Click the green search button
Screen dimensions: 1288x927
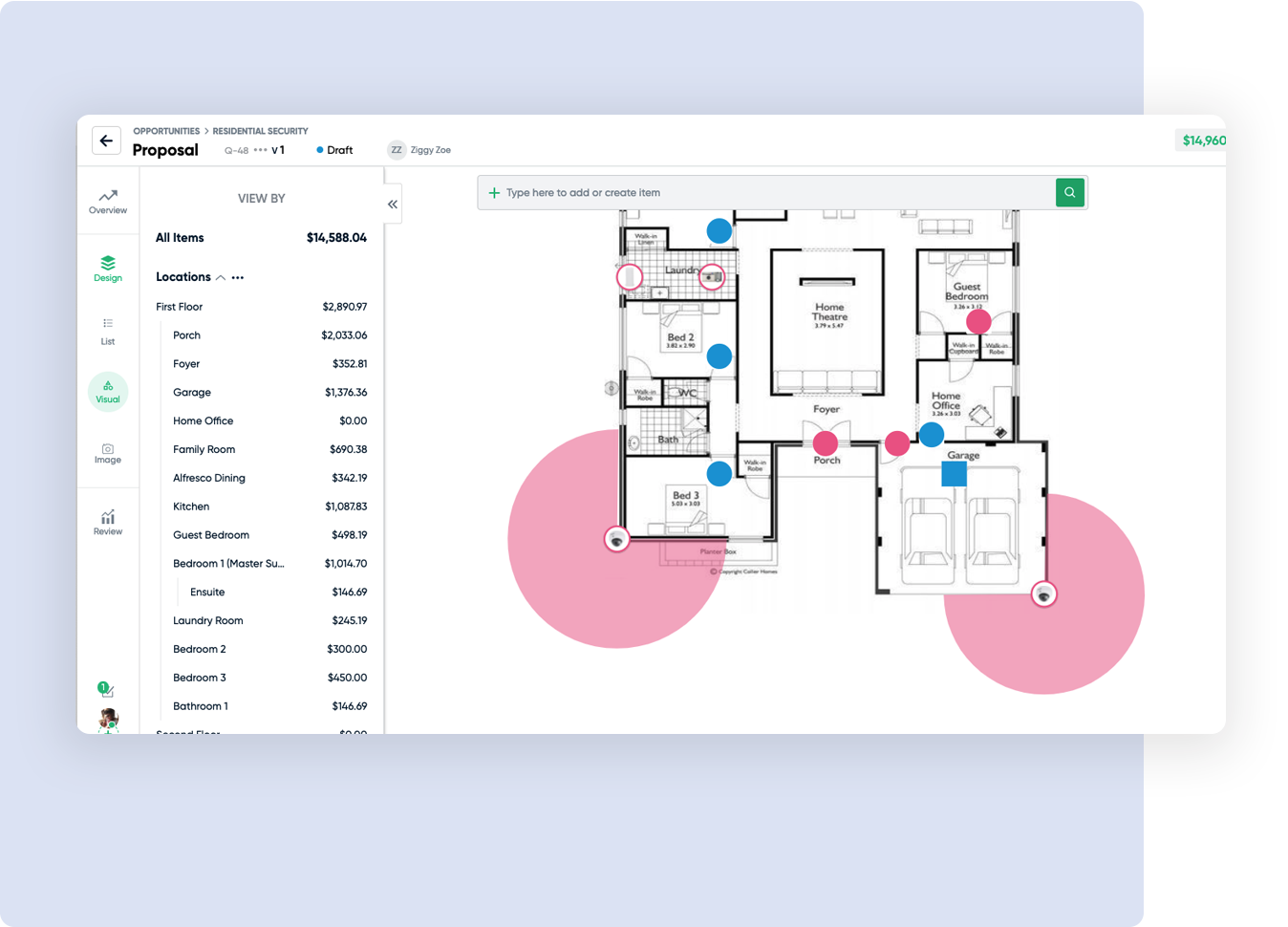click(x=1070, y=192)
